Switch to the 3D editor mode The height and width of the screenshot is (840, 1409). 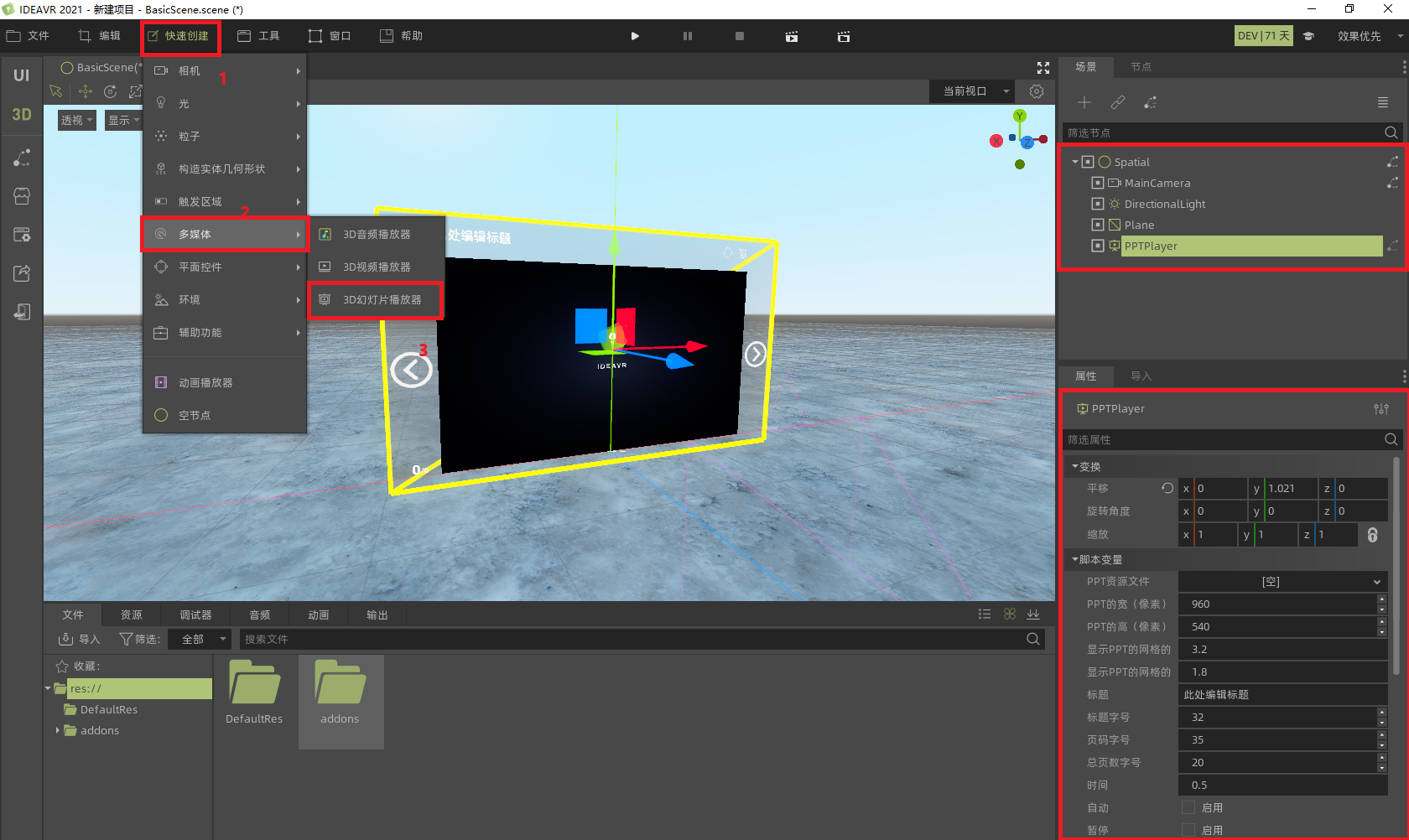(x=22, y=115)
